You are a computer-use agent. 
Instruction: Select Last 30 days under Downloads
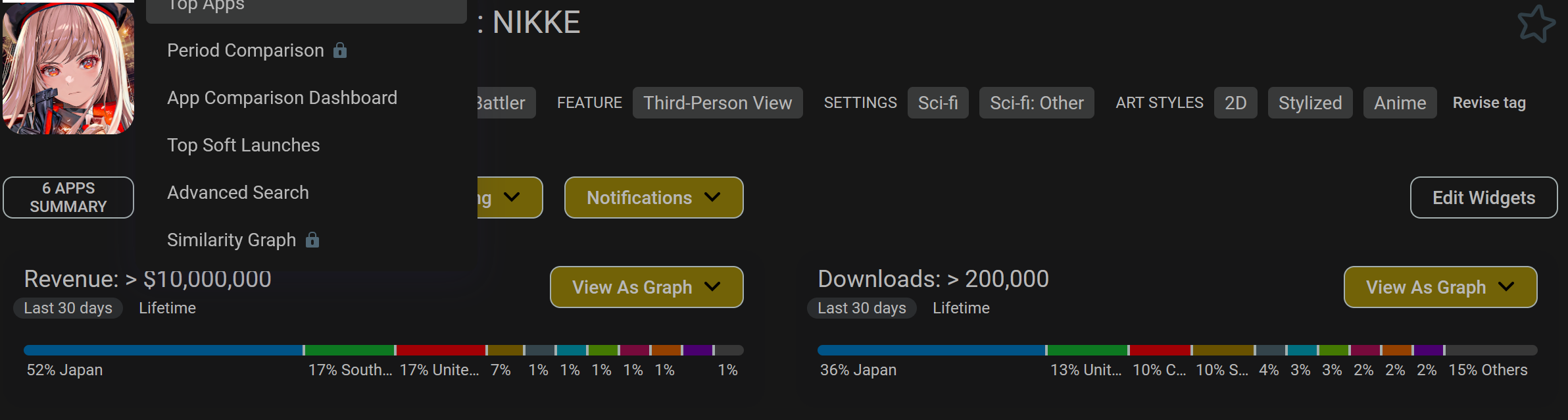point(862,308)
